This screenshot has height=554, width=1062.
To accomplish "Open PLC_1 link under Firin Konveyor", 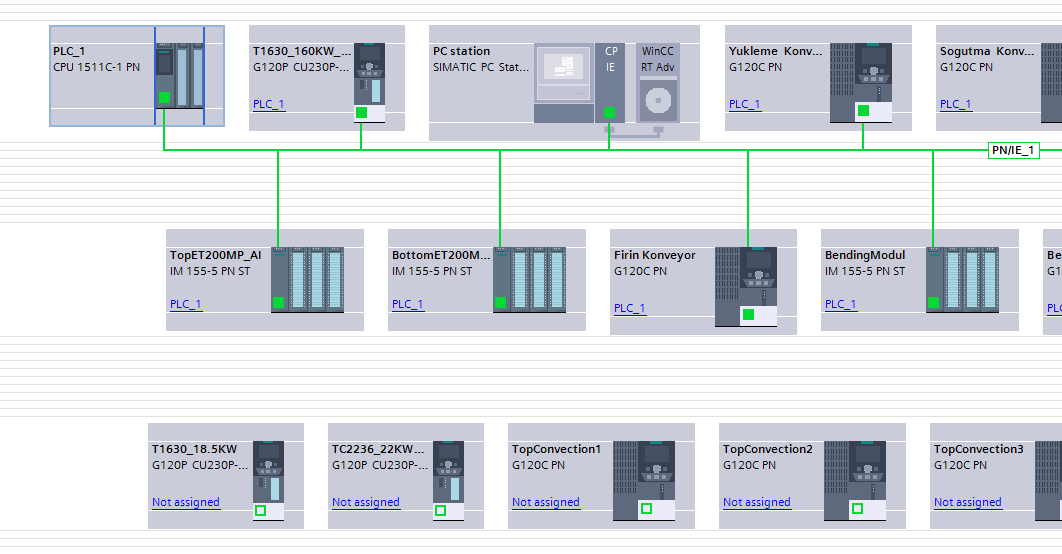I will pos(630,308).
